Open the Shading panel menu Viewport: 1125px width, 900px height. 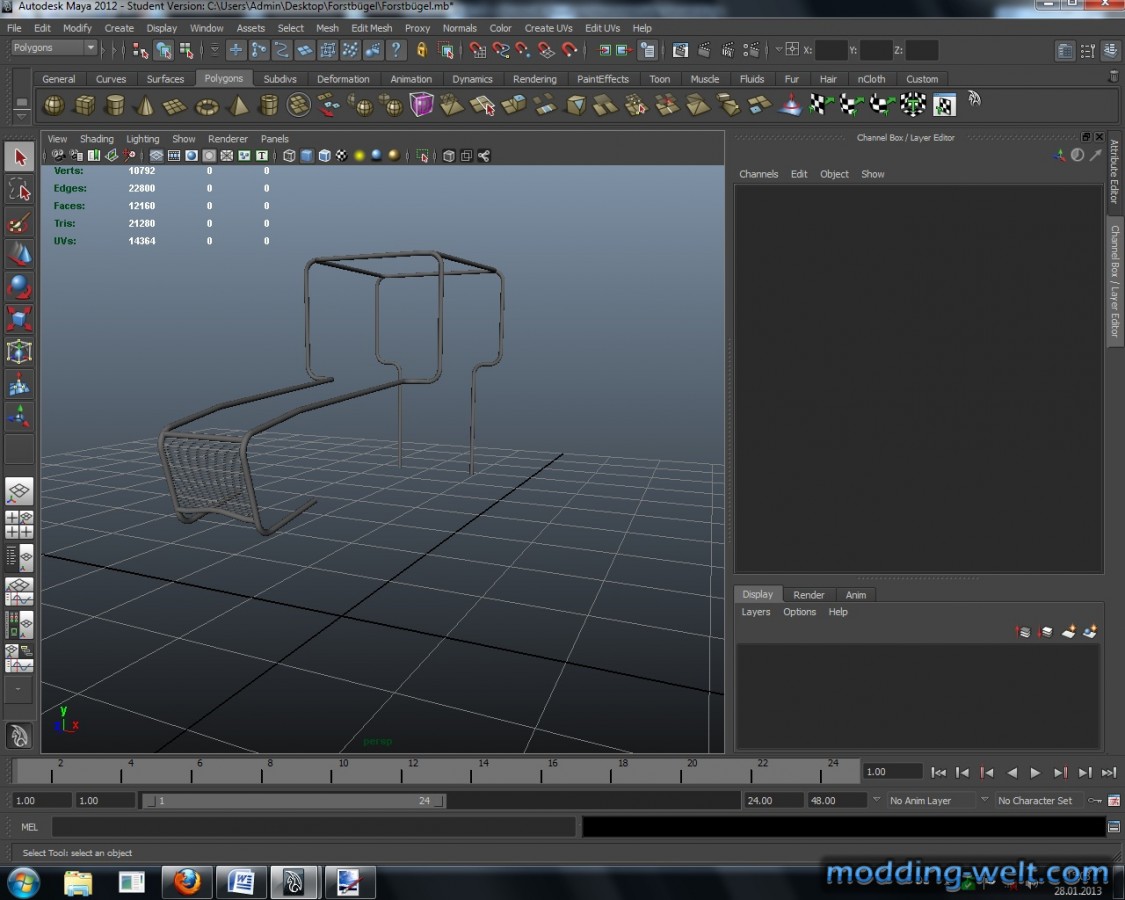coord(97,139)
